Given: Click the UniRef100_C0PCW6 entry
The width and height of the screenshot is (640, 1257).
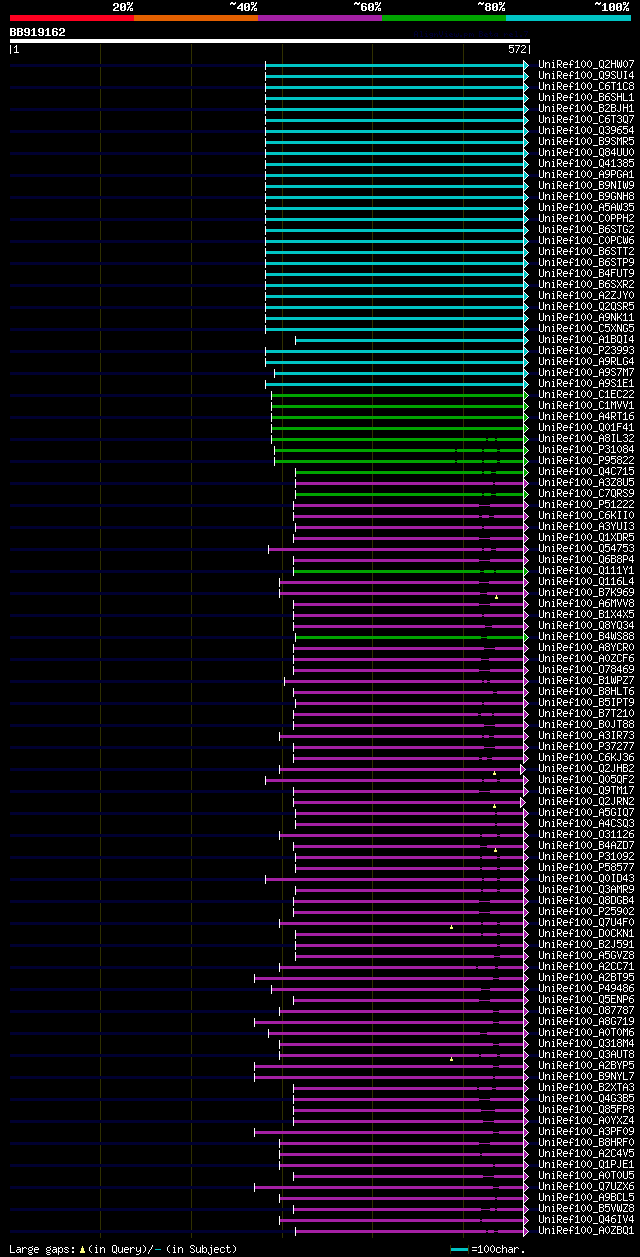Looking at the screenshot, I should pos(586,241).
